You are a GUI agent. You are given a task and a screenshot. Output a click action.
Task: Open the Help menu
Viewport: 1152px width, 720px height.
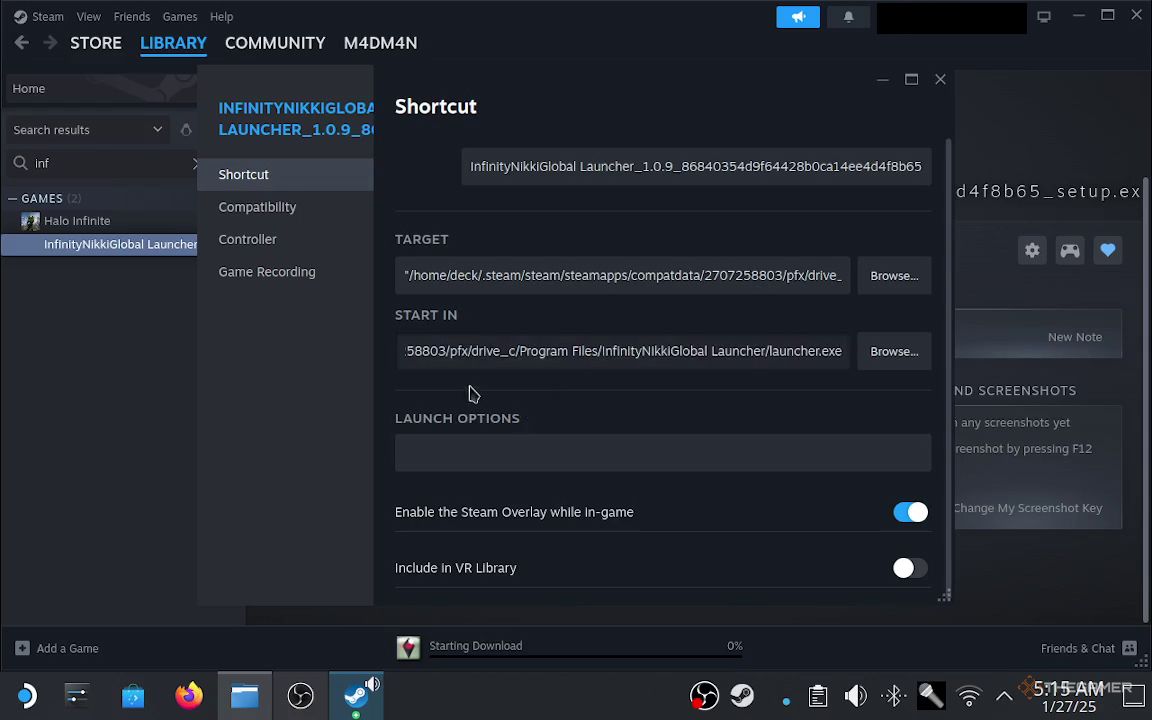coord(221,16)
